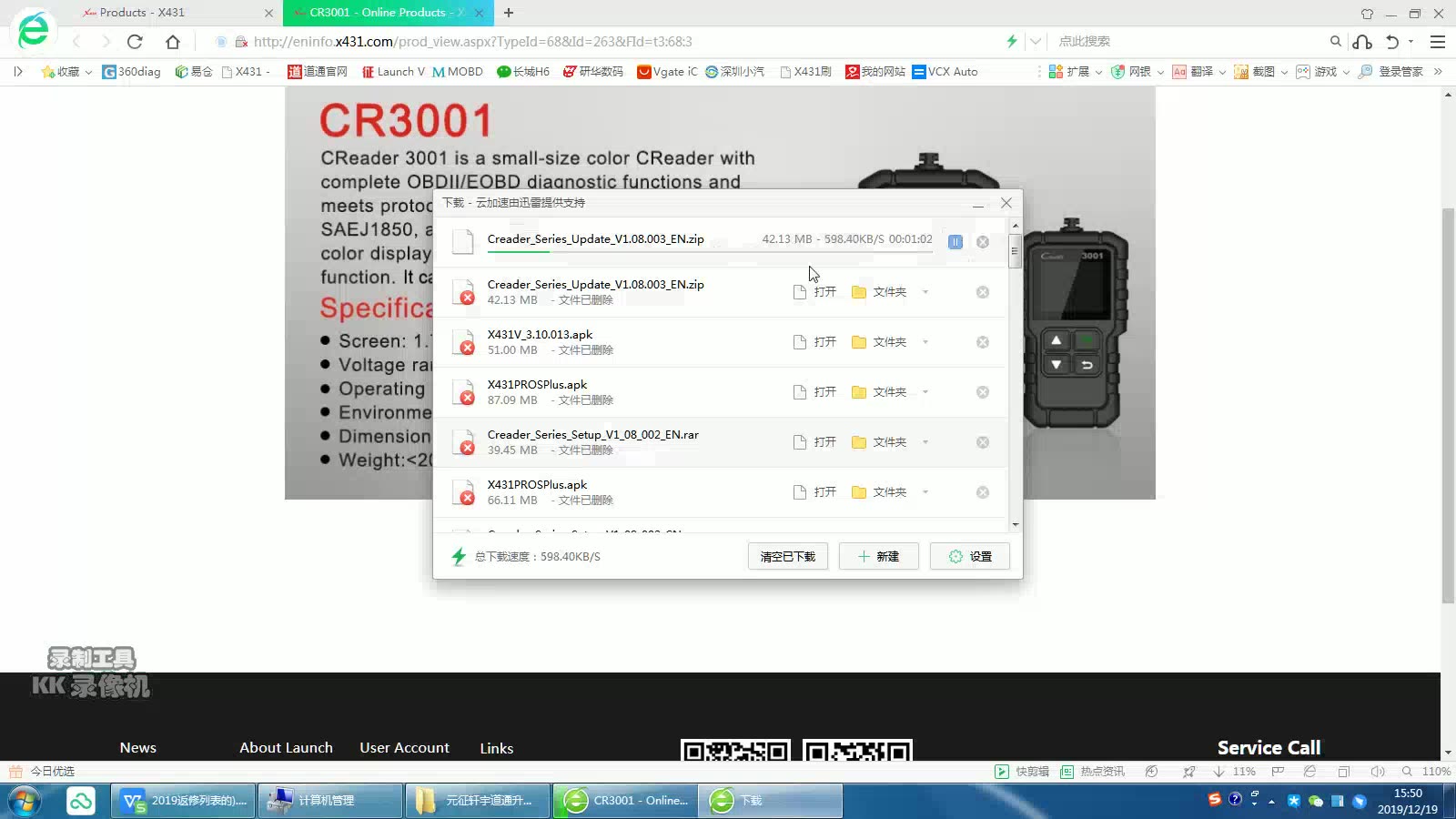Screen dimensions: 1456x819
Task: Open 今日优选 in the status bar
Action: pos(43,771)
